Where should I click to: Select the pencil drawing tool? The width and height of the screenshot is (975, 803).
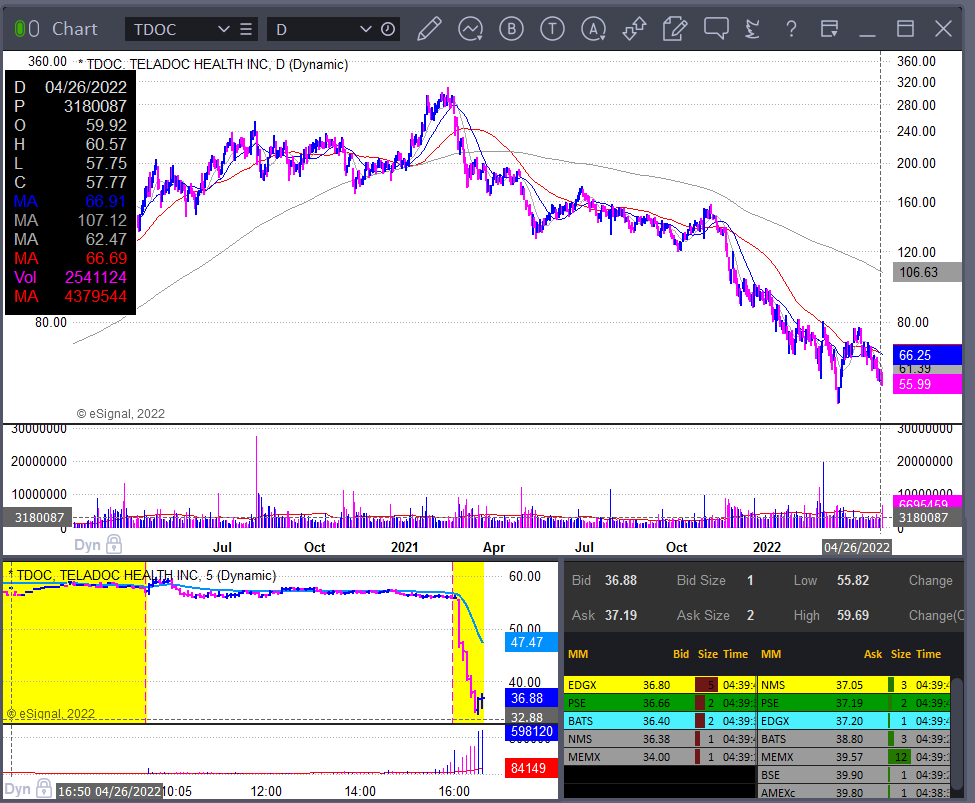coord(429,29)
